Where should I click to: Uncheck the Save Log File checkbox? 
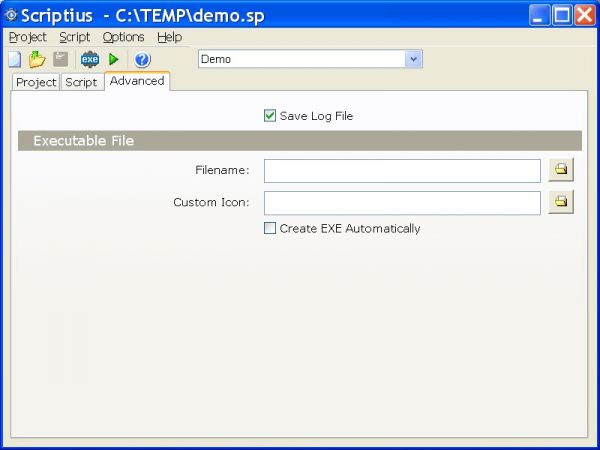pos(270,116)
